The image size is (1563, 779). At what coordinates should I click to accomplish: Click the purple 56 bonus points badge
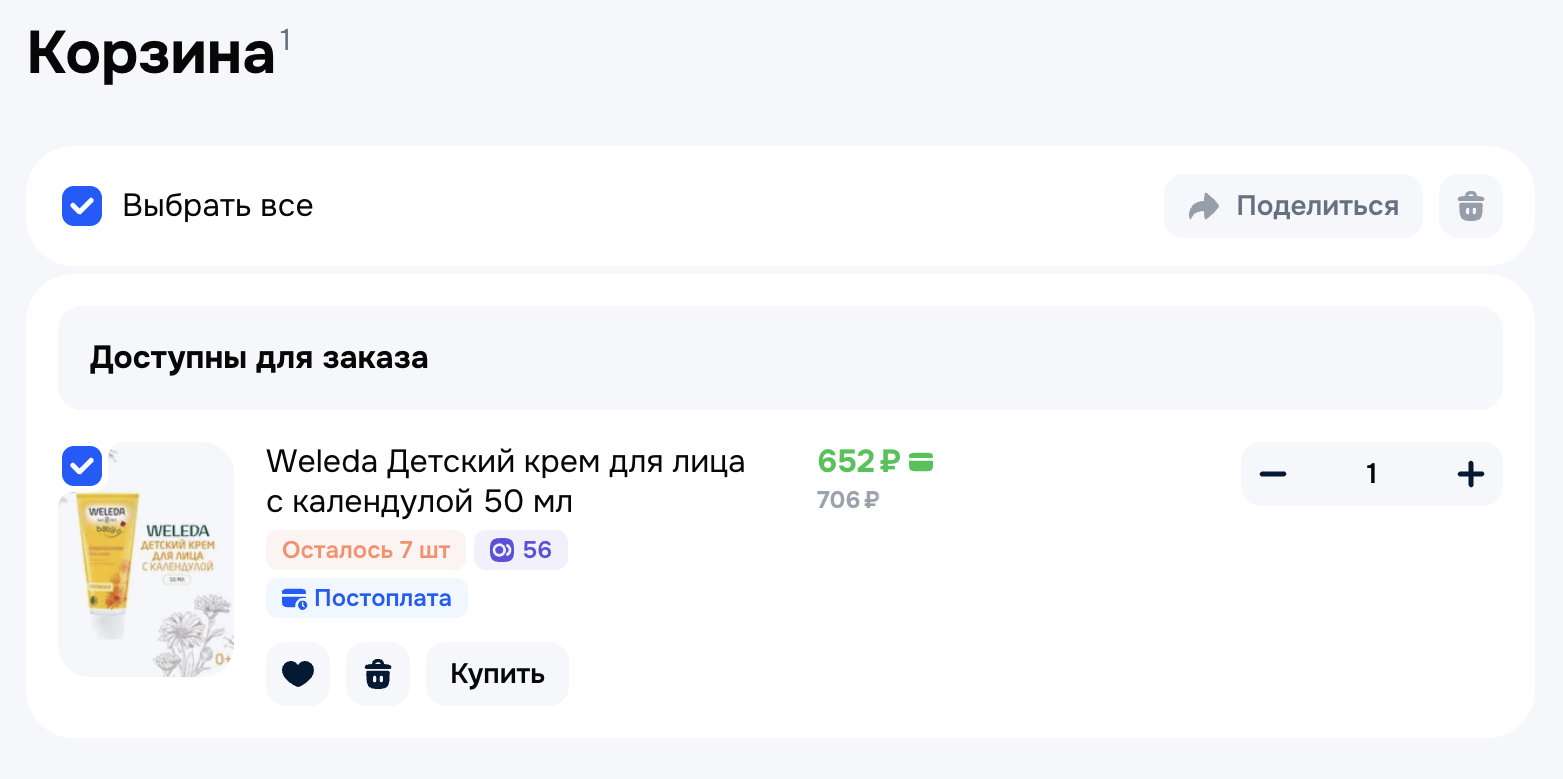tap(521, 550)
